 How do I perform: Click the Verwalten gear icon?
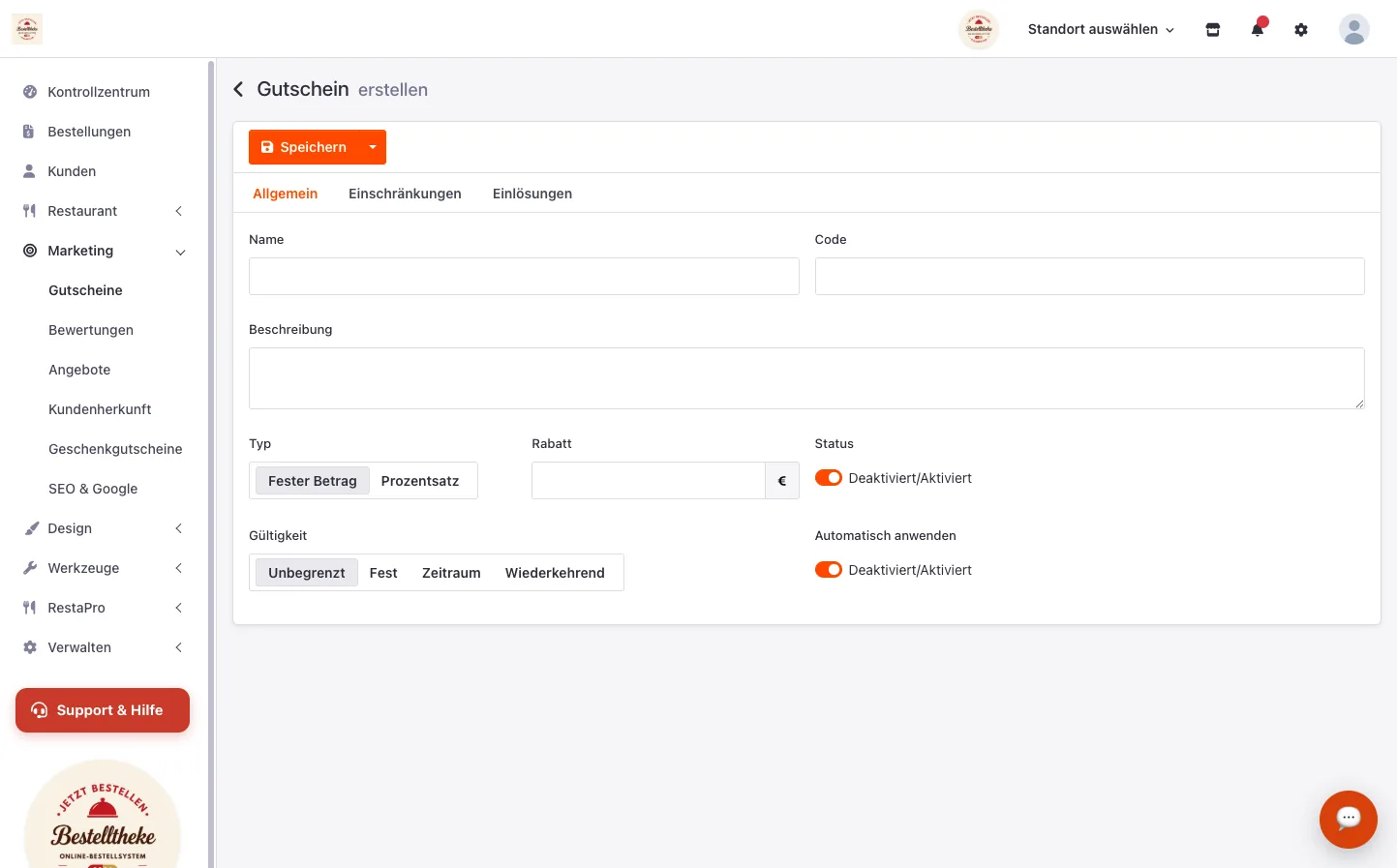(30, 647)
